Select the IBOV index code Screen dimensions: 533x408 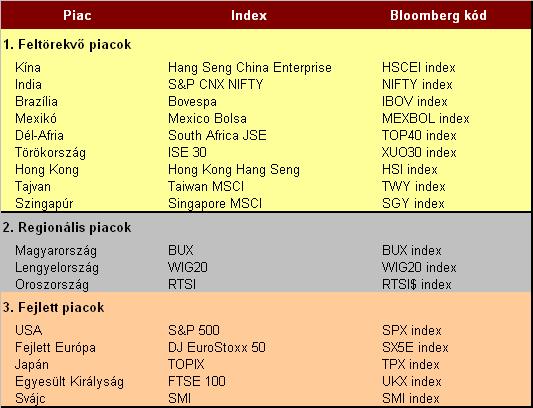coord(415,101)
